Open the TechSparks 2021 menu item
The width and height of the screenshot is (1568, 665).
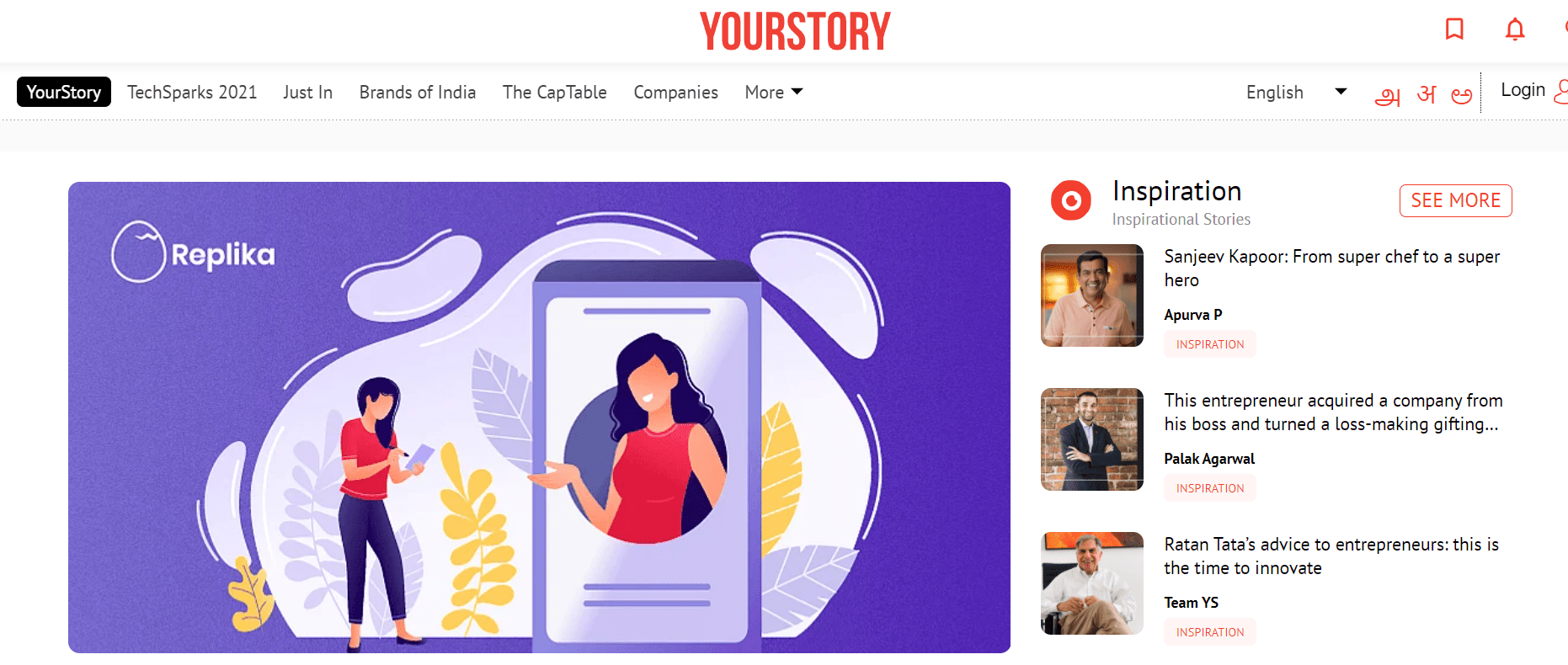192,93
